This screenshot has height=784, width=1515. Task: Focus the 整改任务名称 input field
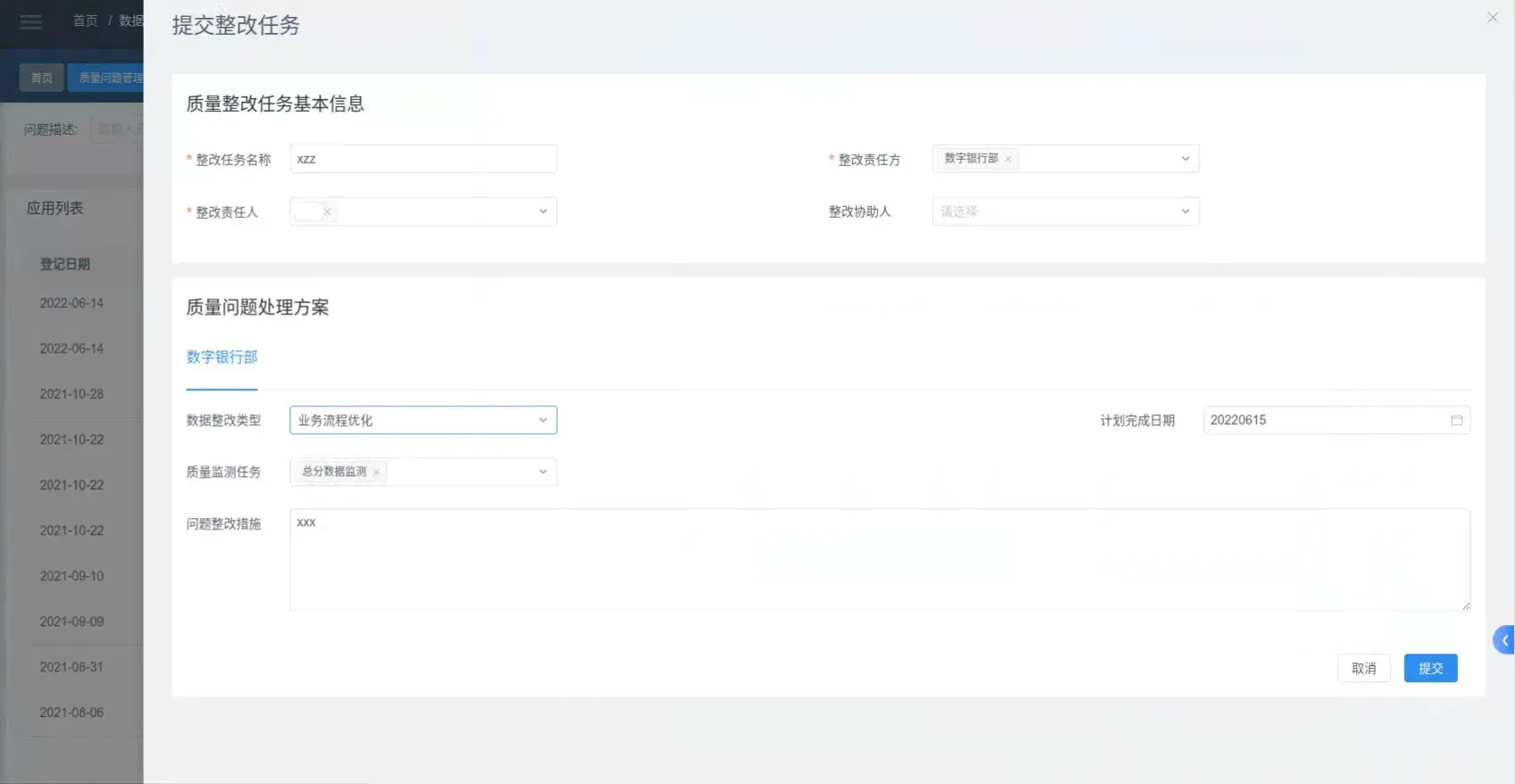[423, 159]
